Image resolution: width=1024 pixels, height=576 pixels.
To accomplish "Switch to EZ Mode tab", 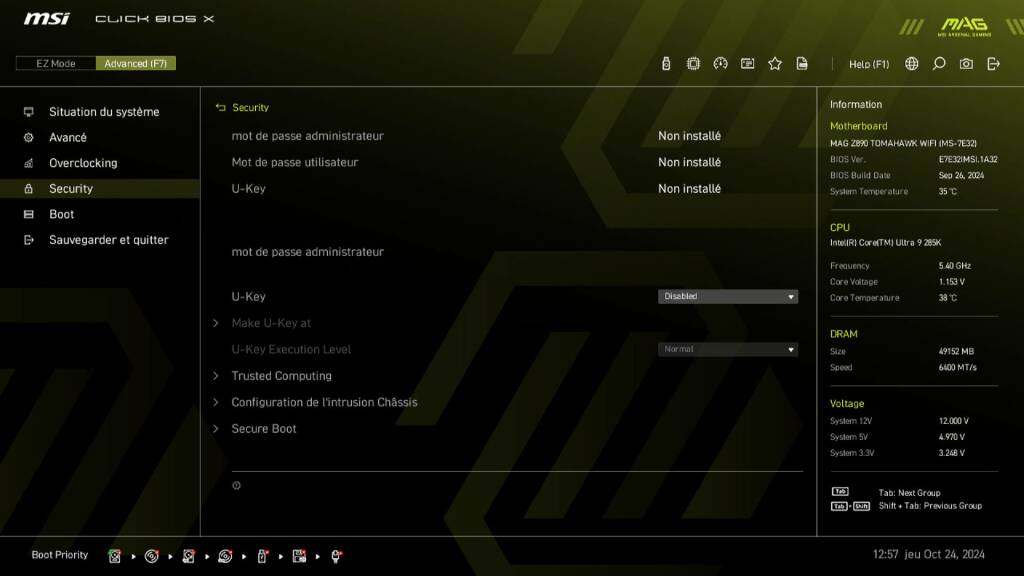I will point(55,62).
